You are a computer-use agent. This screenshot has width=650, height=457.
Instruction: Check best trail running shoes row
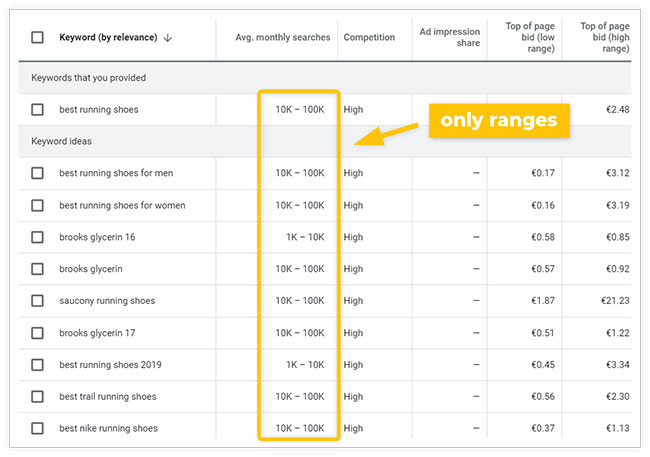click(x=37, y=396)
